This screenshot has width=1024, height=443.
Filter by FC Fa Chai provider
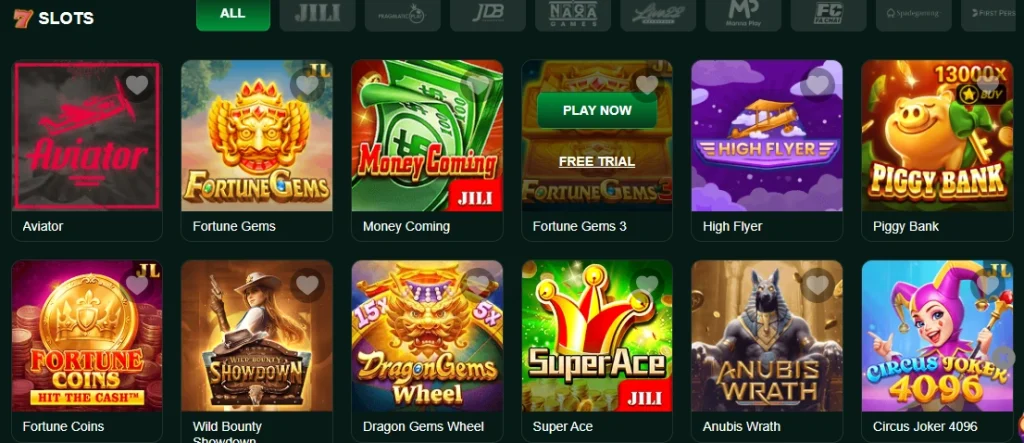point(828,14)
